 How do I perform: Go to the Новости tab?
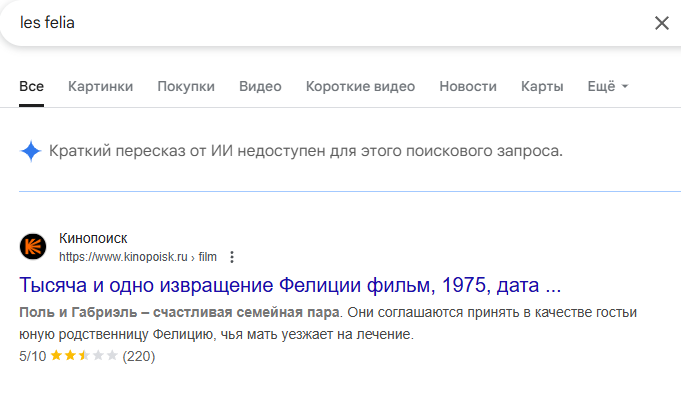pos(468,86)
